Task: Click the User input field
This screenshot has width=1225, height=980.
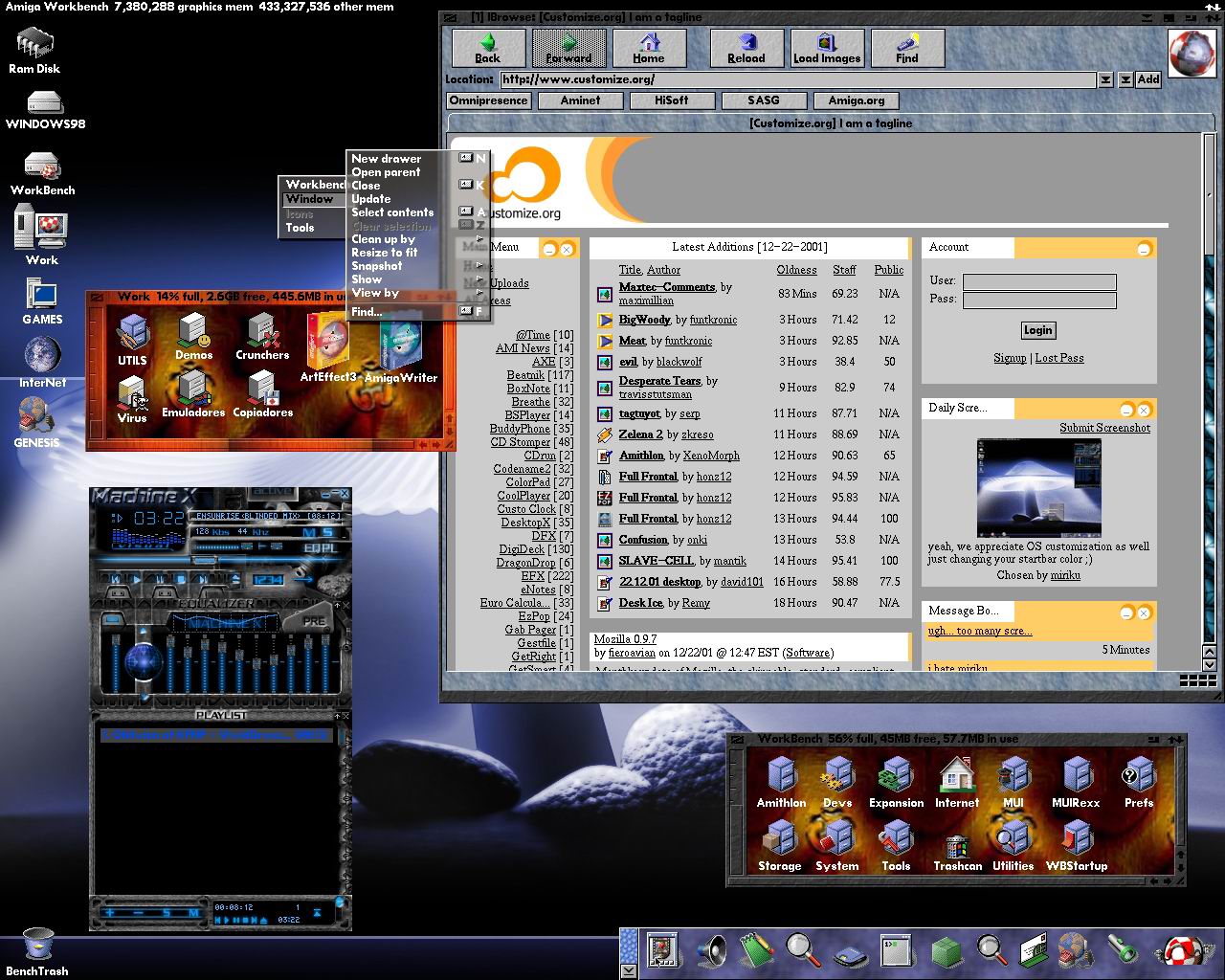Action: [1039, 282]
